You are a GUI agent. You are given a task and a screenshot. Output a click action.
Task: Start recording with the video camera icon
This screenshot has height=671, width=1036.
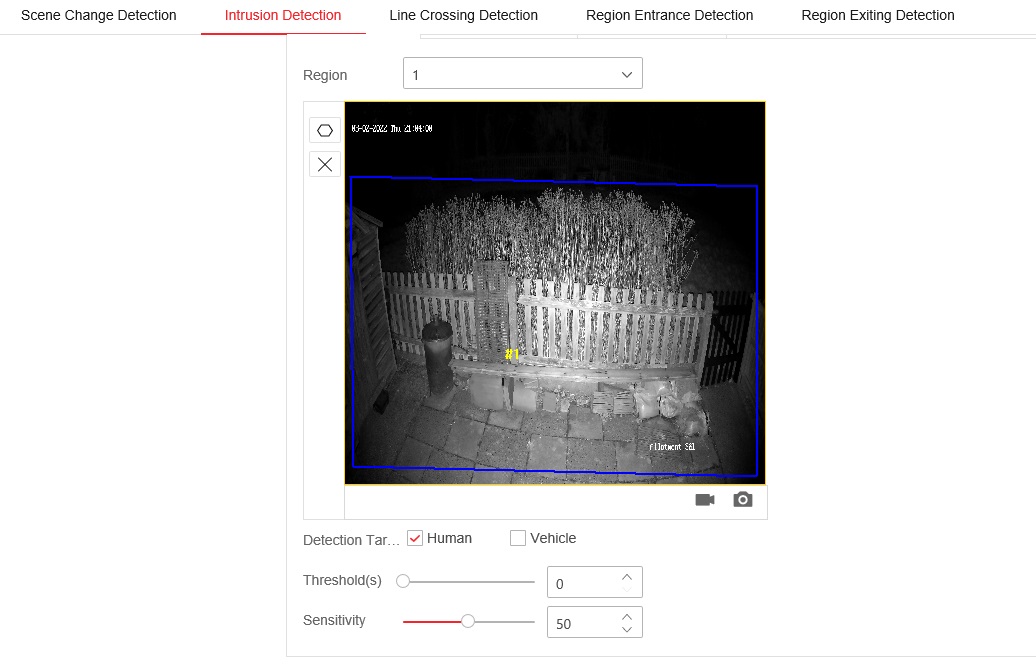point(705,500)
